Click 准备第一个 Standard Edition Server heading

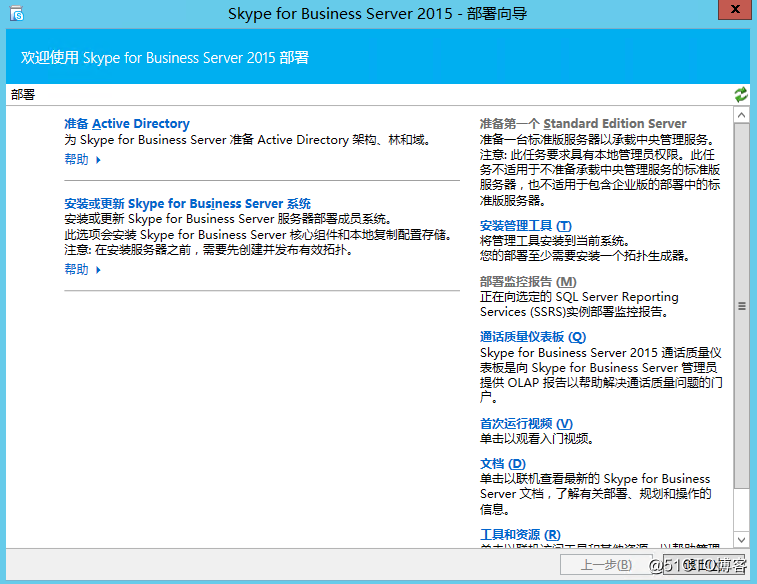coord(583,124)
